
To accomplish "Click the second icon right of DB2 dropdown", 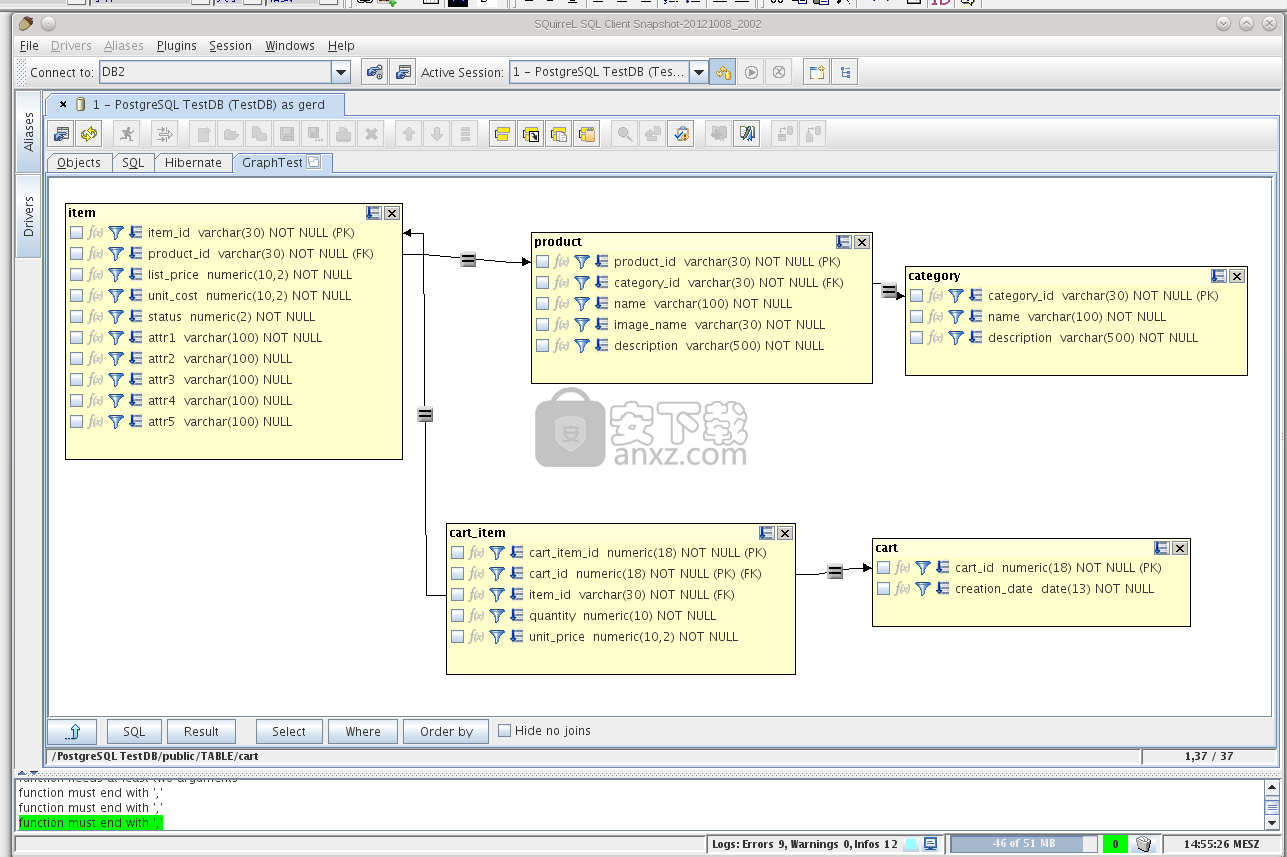I will [x=402, y=72].
